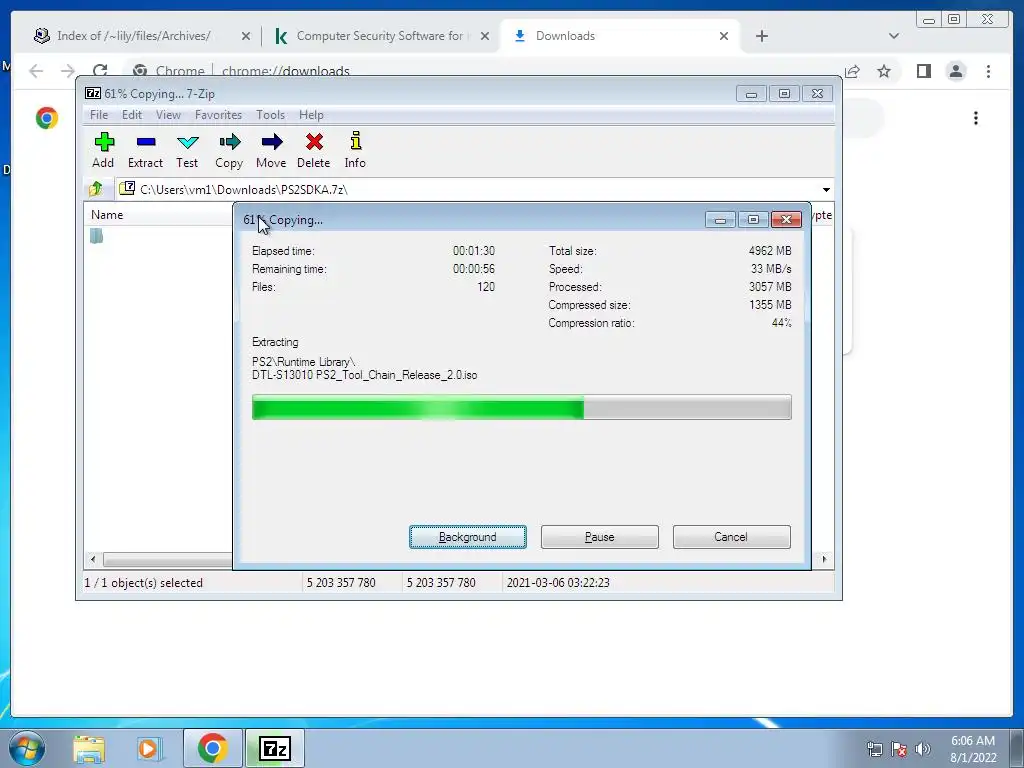The width and height of the screenshot is (1024, 768).
Task: Cancel the copying operation
Action: [x=731, y=537]
